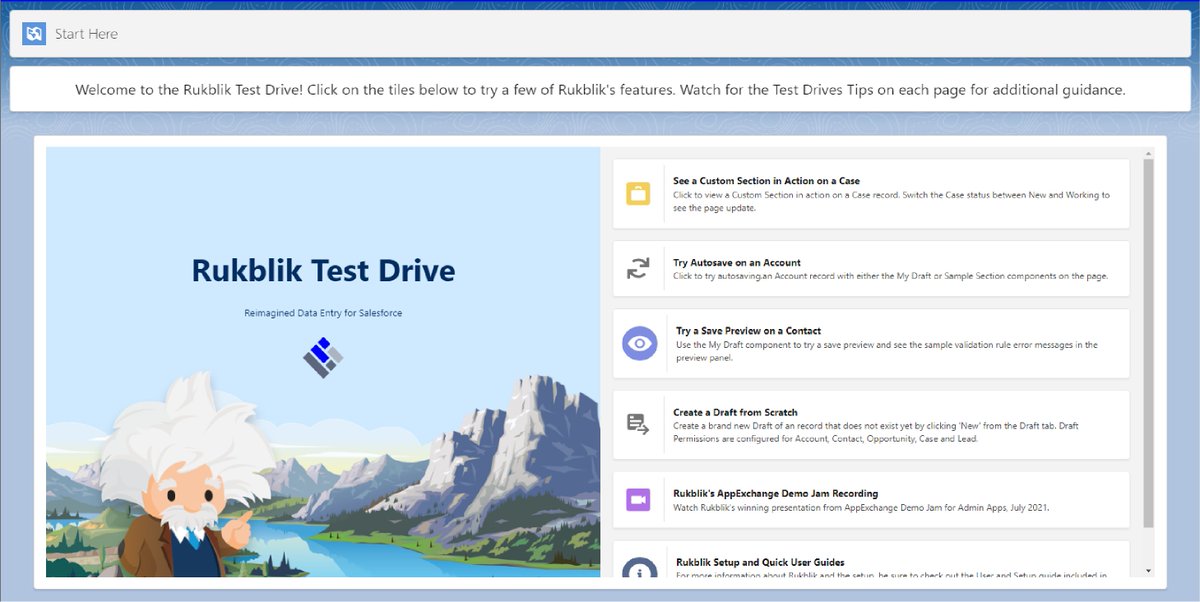This screenshot has width=1200, height=602.
Task: Click the Draft Permissions description text
Action: tap(875, 432)
